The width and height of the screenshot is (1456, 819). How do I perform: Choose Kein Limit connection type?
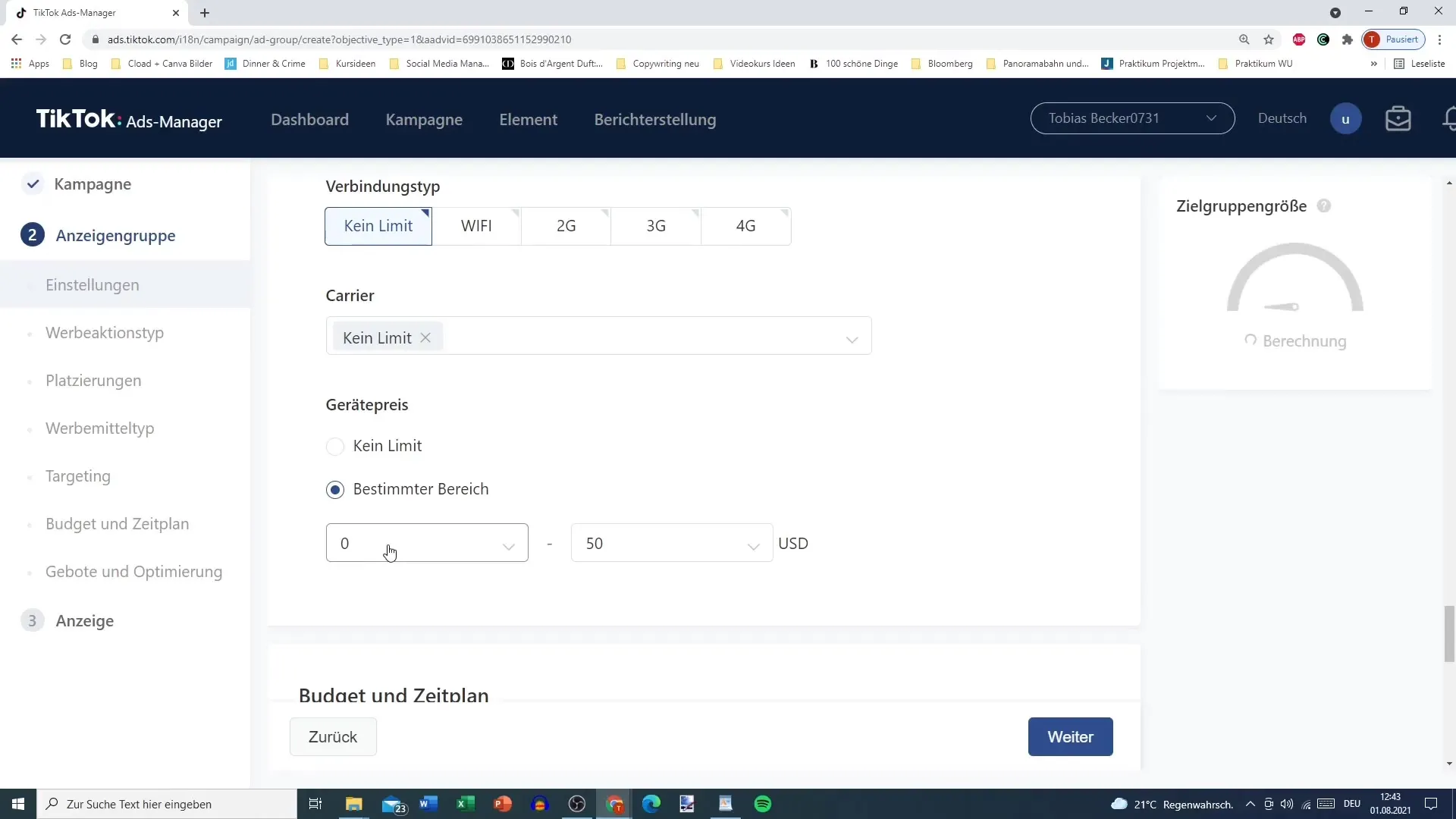[x=378, y=226]
